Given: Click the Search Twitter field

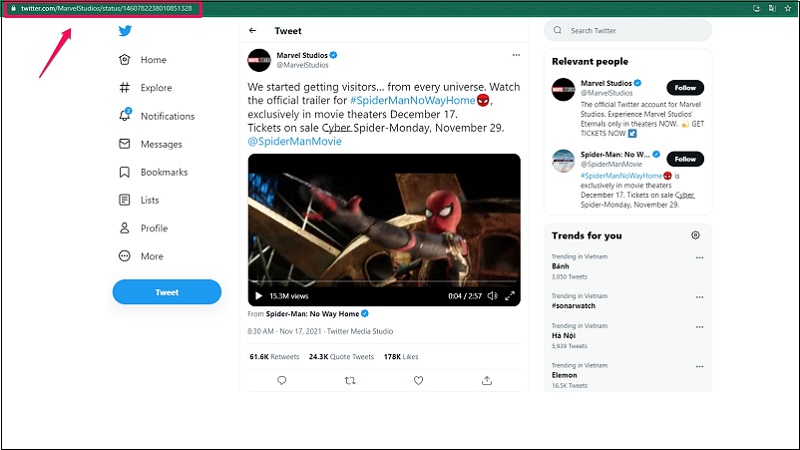Looking at the screenshot, I should (x=630, y=31).
